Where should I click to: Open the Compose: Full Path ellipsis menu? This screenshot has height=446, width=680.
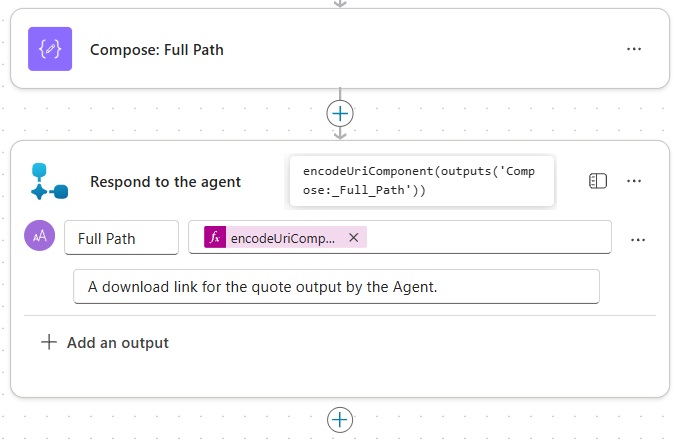coord(633,49)
